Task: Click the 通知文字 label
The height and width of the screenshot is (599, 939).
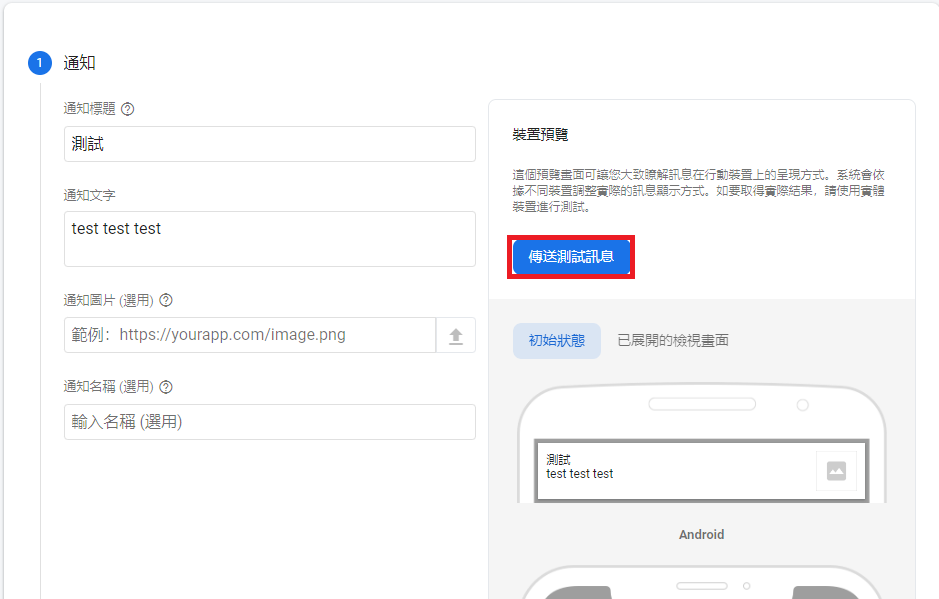Action: click(89, 195)
